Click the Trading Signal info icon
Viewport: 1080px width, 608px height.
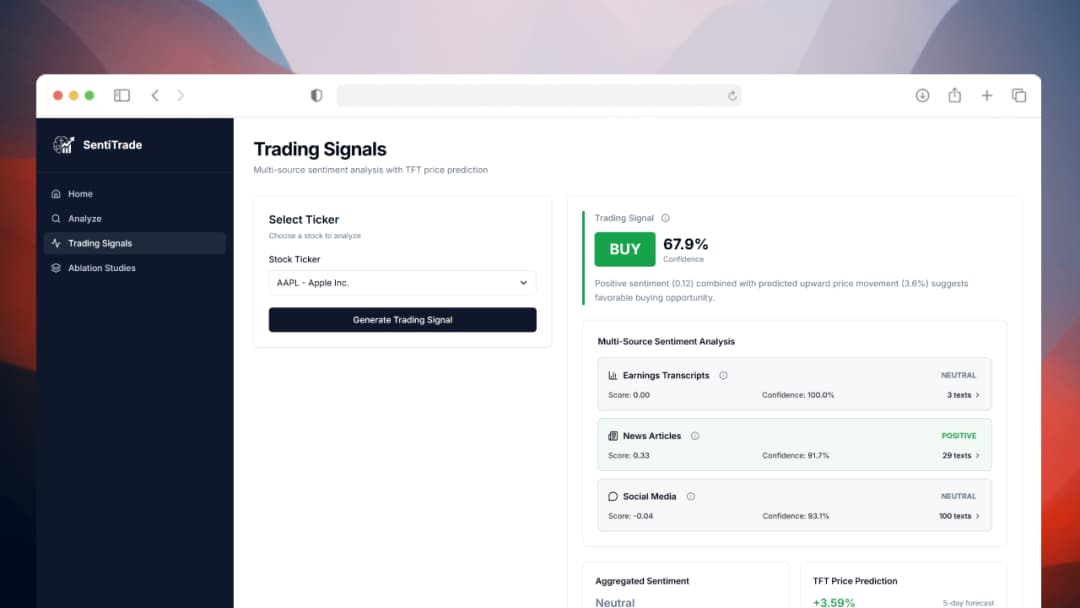pos(666,218)
